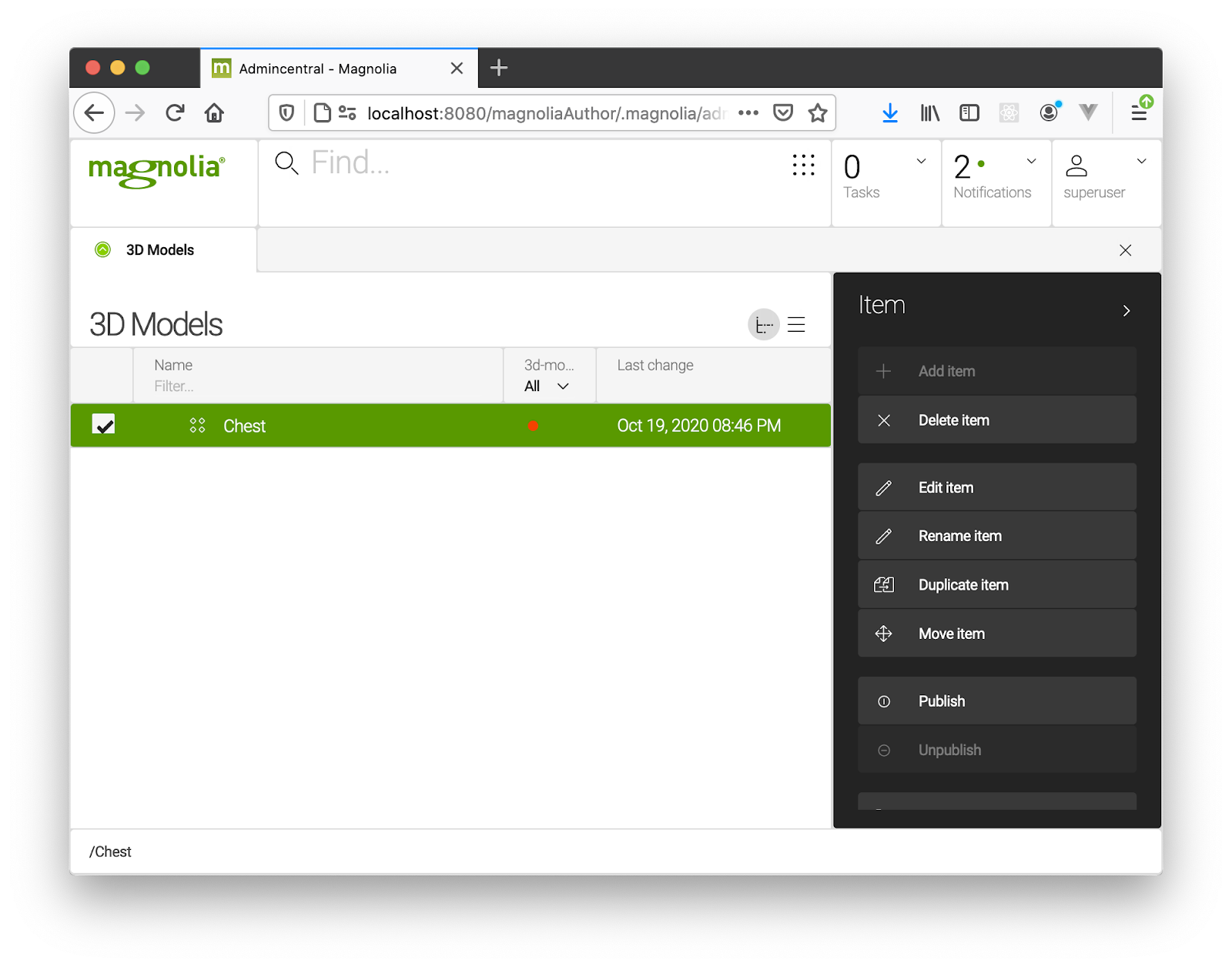The width and height of the screenshot is (1232, 967).
Task: Switch to list view
Action: [797, 325]
